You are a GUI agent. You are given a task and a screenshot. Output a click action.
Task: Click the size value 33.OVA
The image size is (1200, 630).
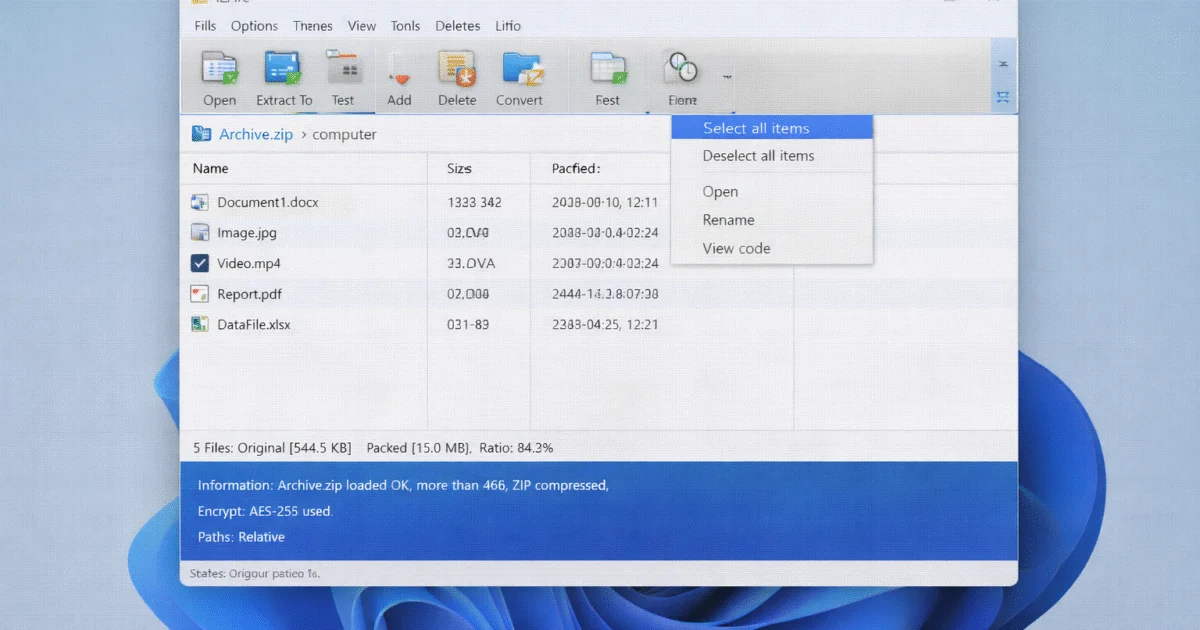click(x=471, y=264)
